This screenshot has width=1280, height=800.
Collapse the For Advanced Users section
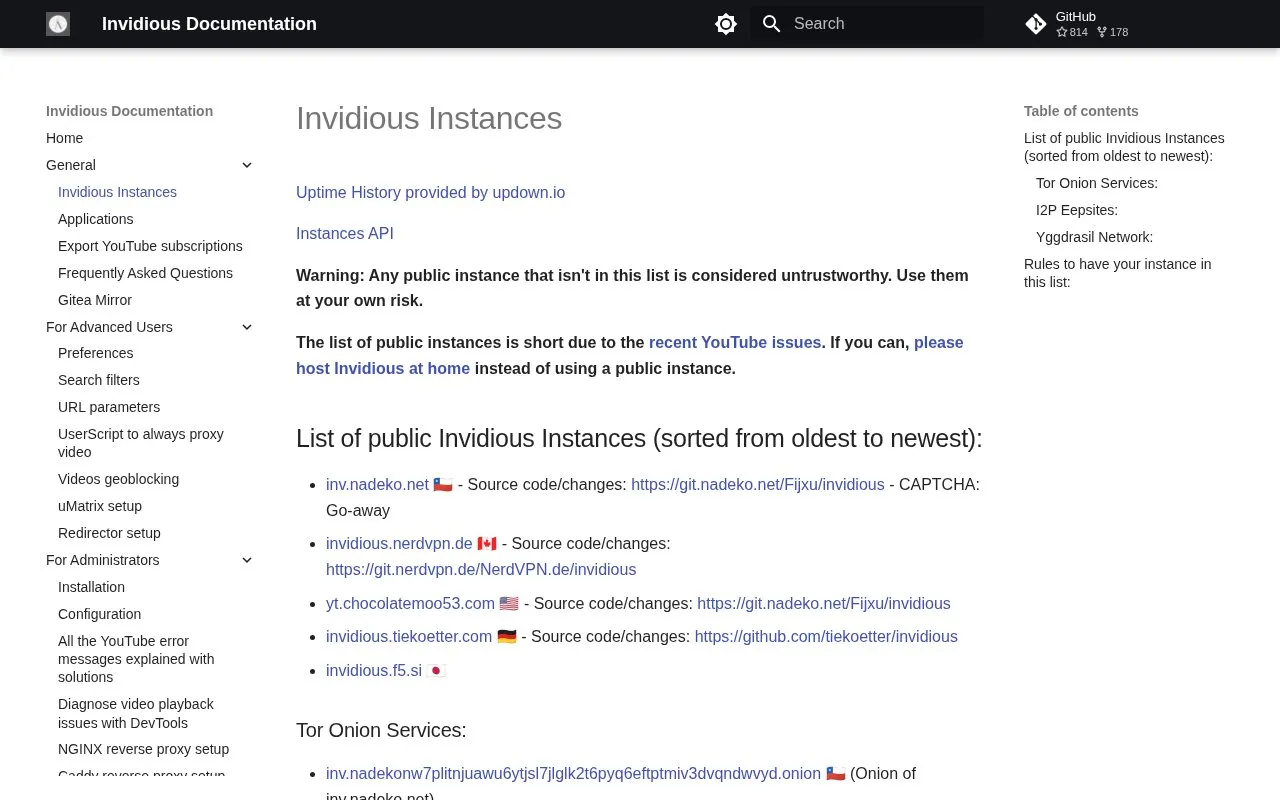point(247,327)
